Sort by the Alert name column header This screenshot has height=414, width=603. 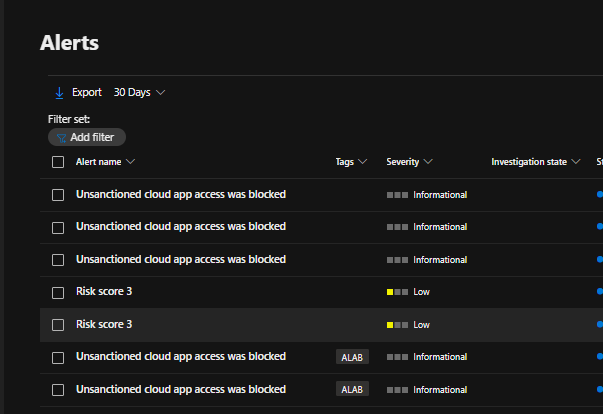tap(99, 162)
